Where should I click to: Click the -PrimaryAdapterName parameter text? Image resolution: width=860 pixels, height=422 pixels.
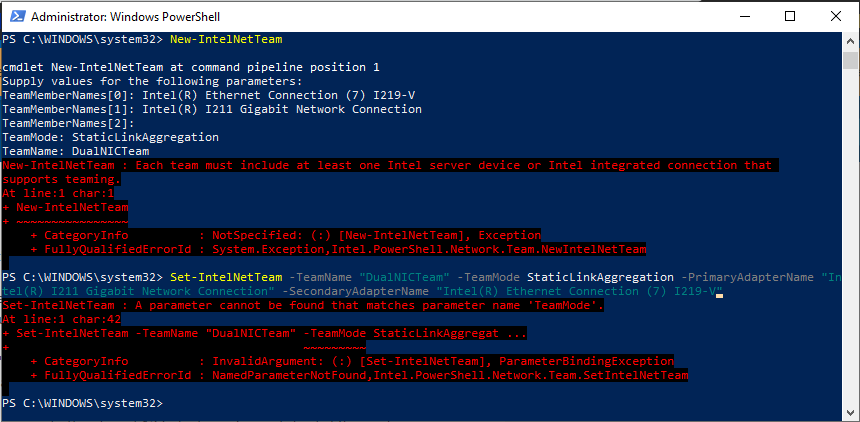click(747, 277)
